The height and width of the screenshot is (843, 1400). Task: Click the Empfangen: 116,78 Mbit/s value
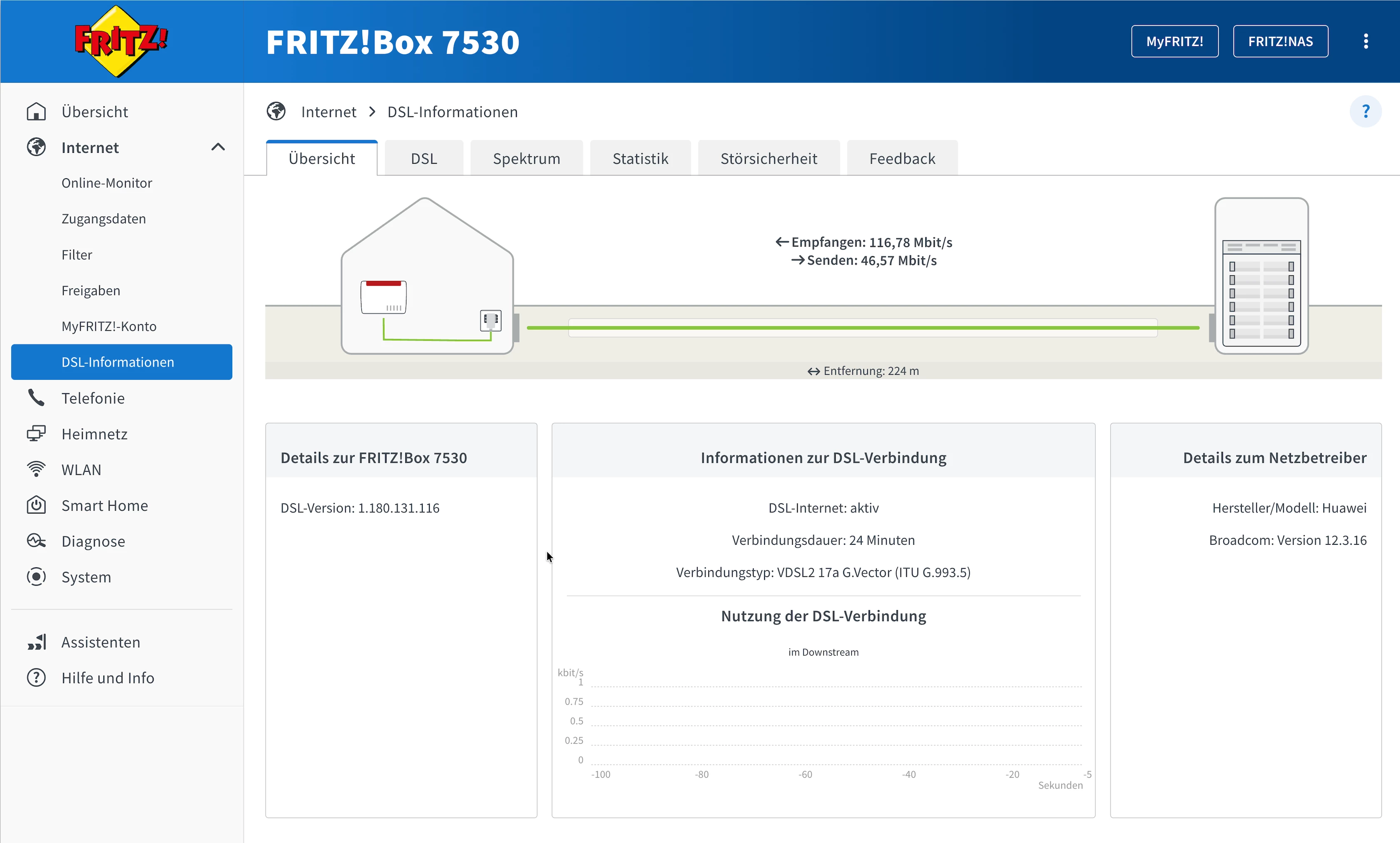[864, 242]
